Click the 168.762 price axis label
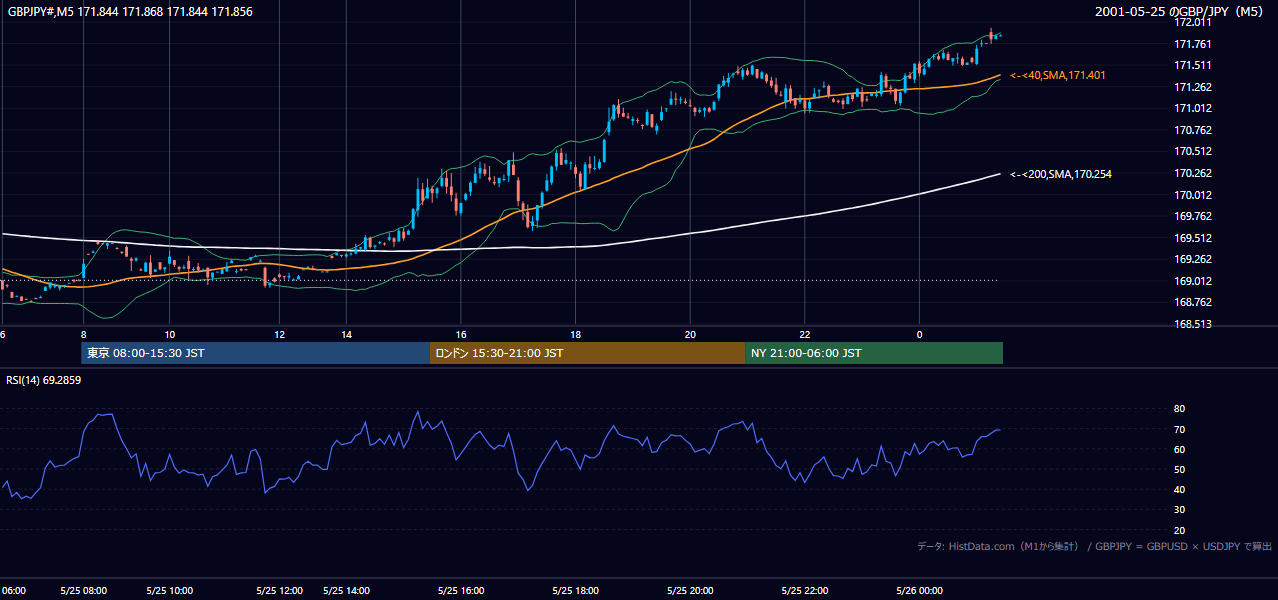Image resolution: width=1278 pixels, height=600 pixels. [1193, 302]
